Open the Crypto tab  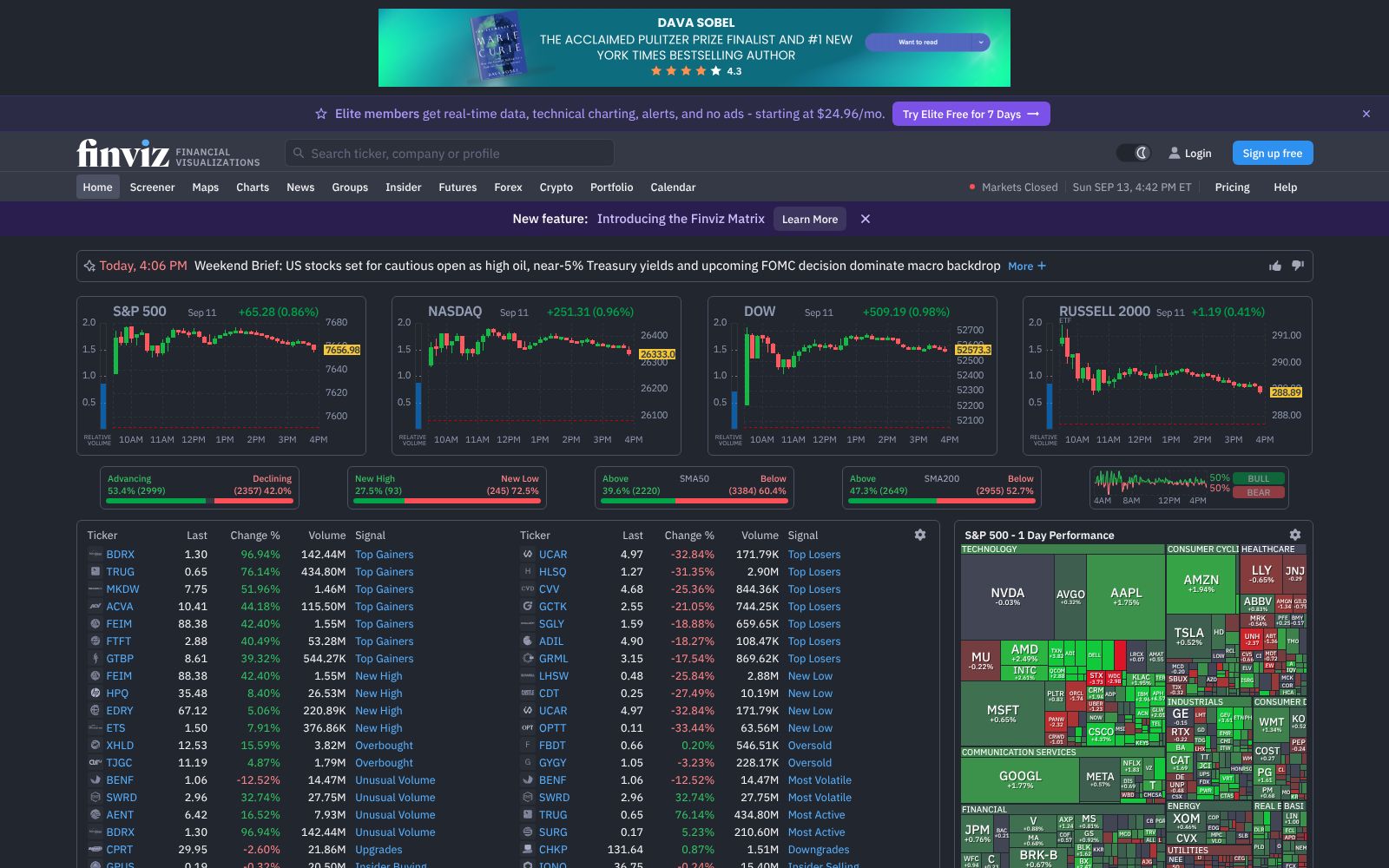556,187
